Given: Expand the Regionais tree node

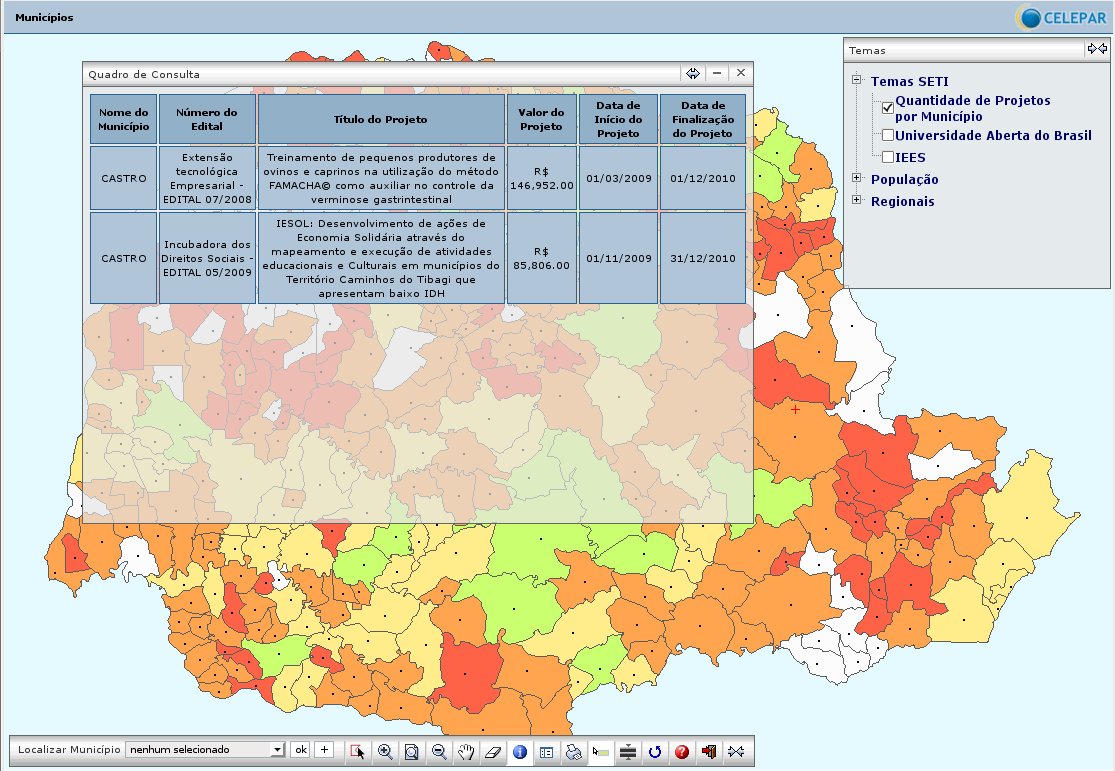Looking at the screenshot, I should click(x=857, y=201).
